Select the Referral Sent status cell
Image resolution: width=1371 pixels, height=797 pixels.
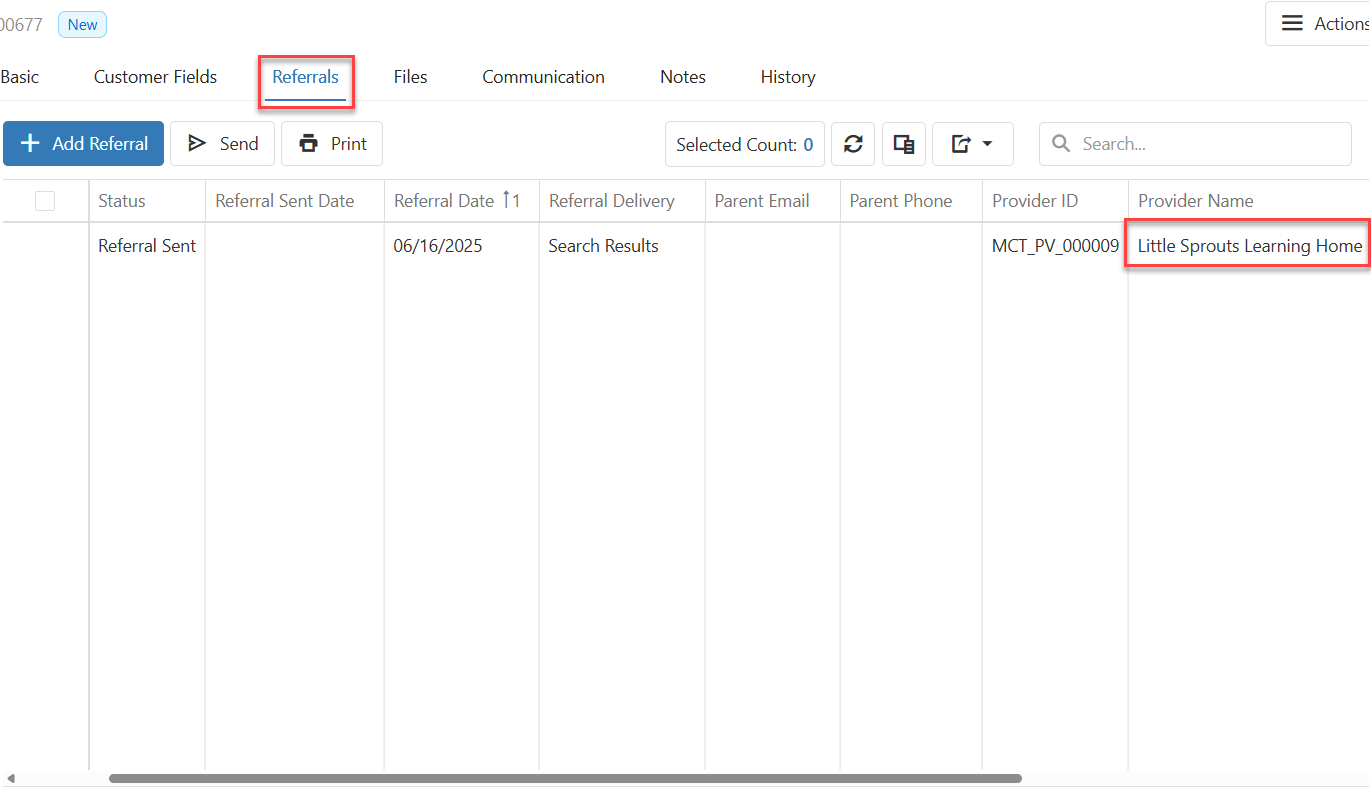(x=147, y=246)
